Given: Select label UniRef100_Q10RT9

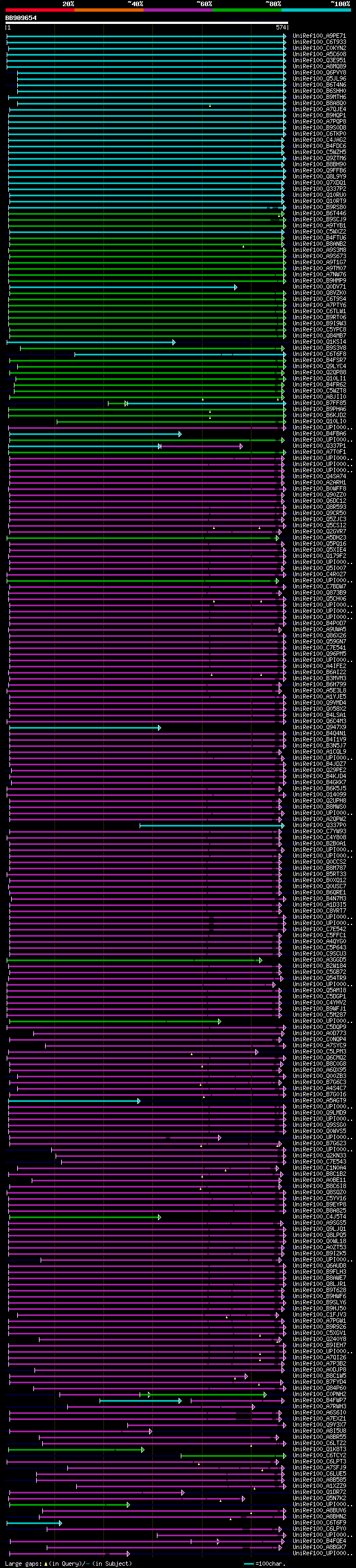Looking at the screenshot, I should coord(319,201).
